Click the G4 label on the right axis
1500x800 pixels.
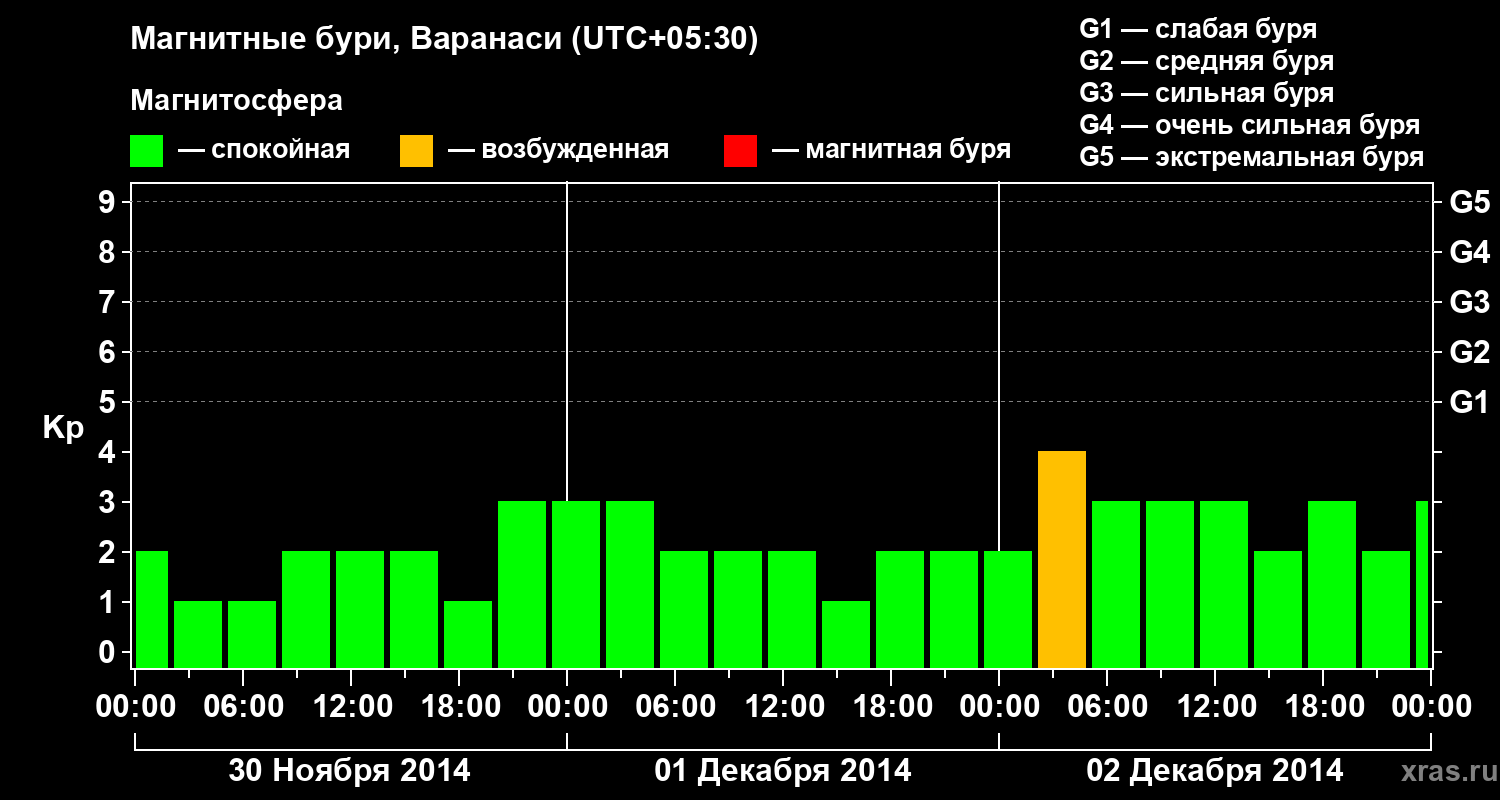[1470, 252]
